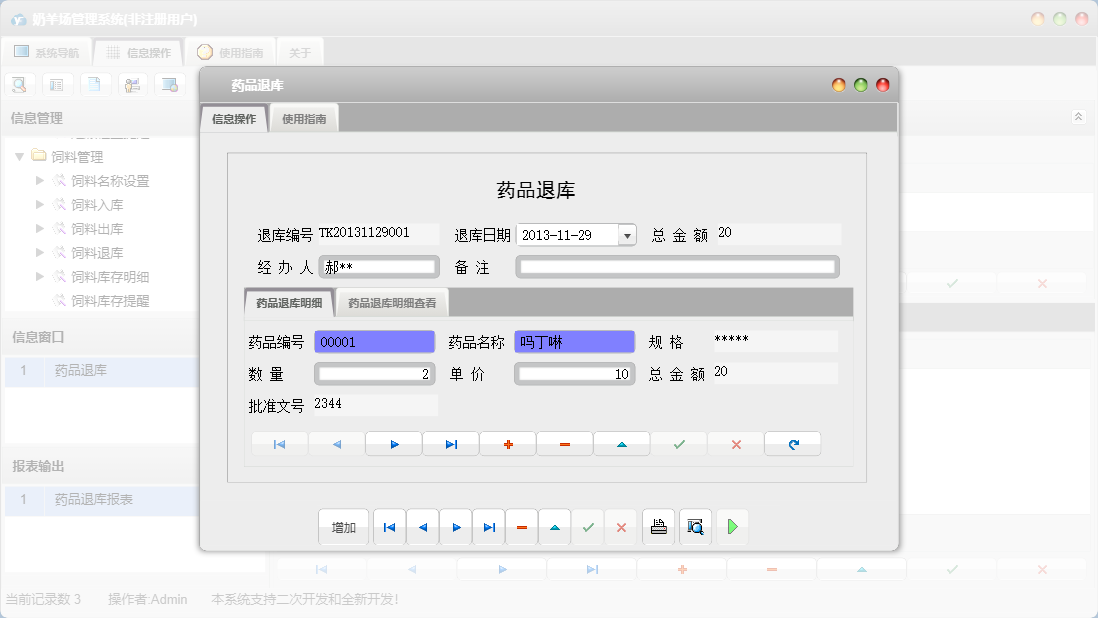Click the print icon on the bottom toolbar
Image resolution: width=1098 pixels, height=618 pixels.
coord(658,527)
